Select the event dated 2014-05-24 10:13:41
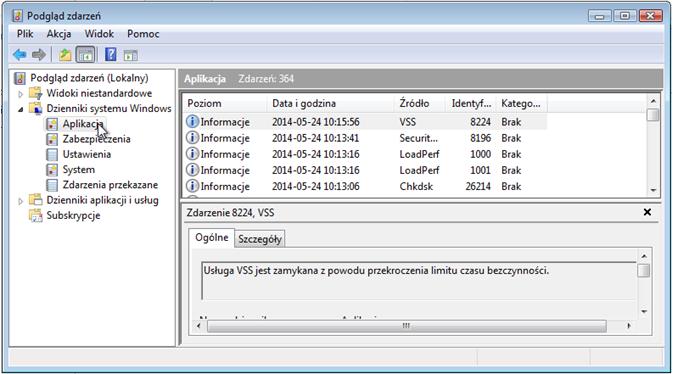 pos(366,138)
